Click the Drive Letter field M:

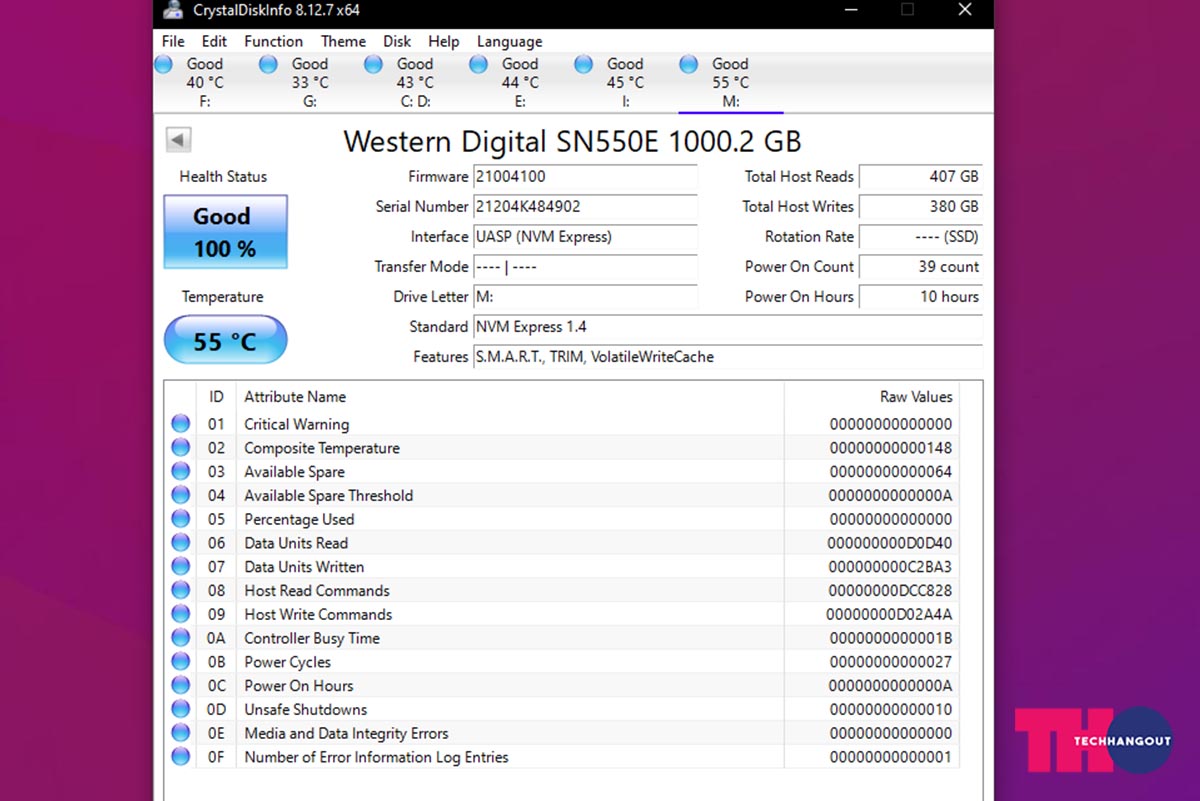point(585,297)
